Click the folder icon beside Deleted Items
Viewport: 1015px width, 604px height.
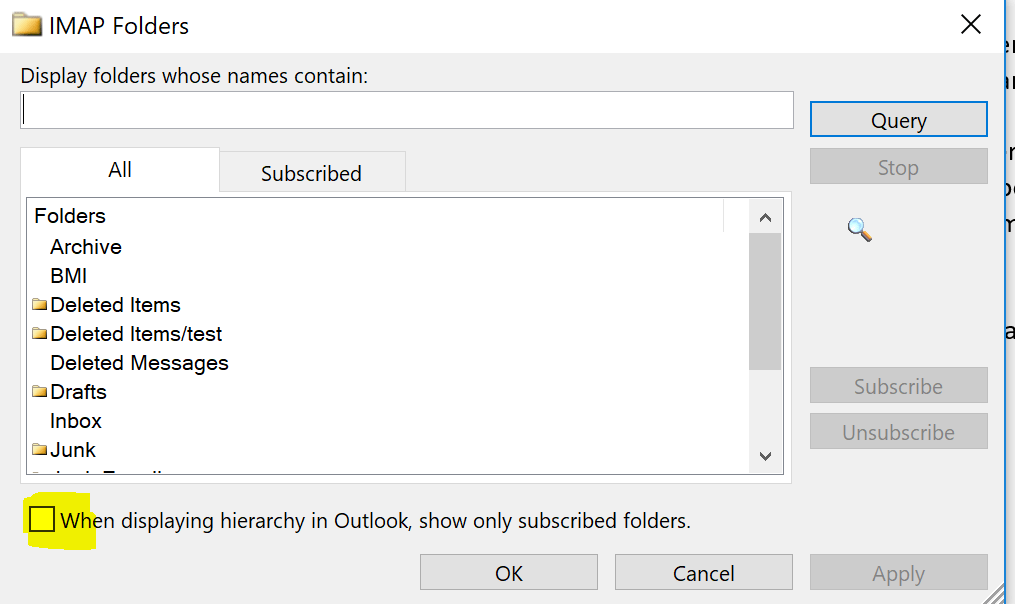pyautogui.click(x=39, y=305)
